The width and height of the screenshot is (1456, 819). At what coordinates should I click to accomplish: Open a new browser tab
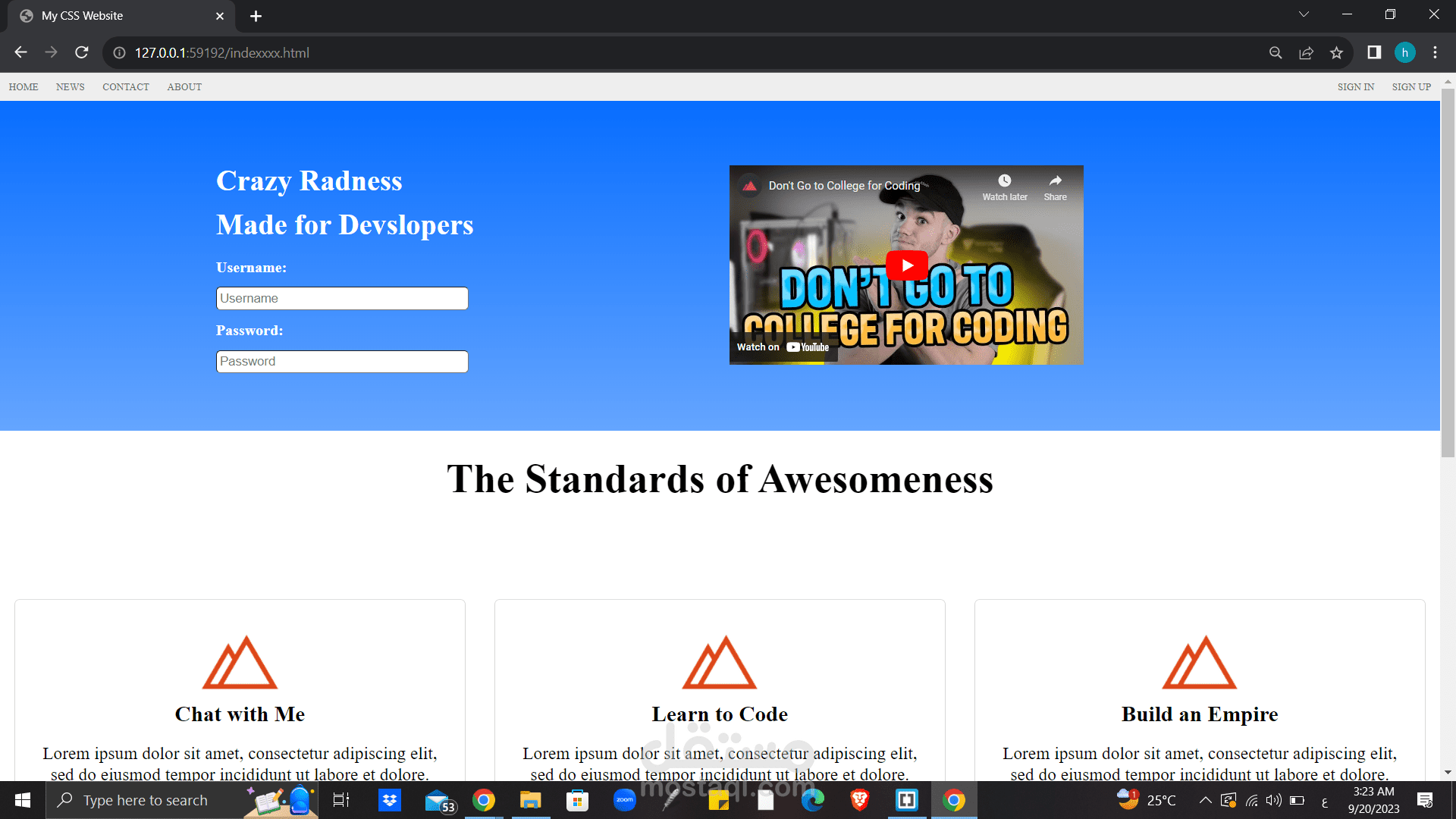[x=256, y=16]
